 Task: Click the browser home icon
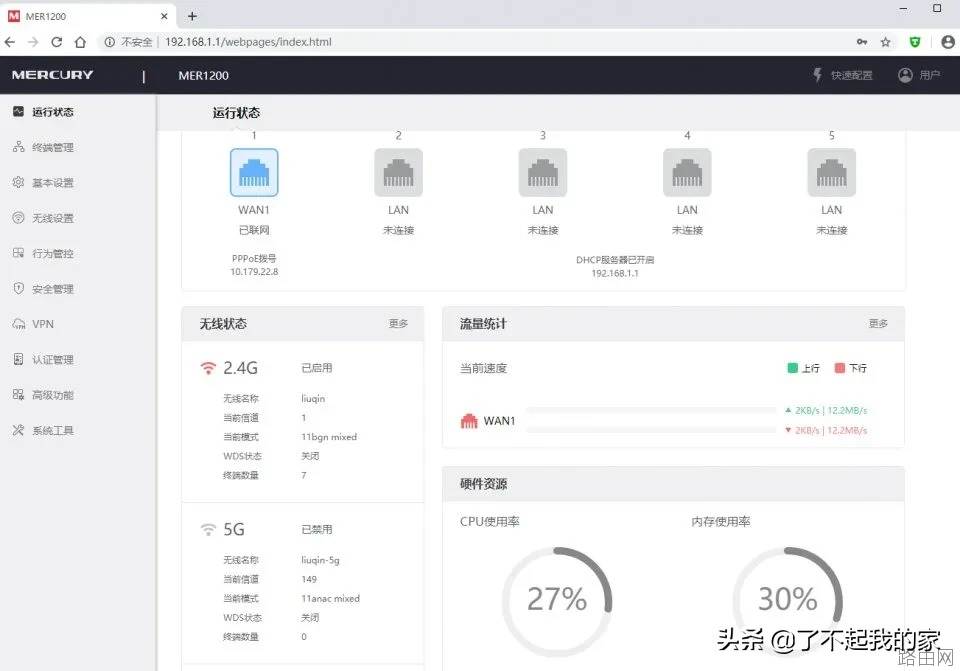coord(80,42)
